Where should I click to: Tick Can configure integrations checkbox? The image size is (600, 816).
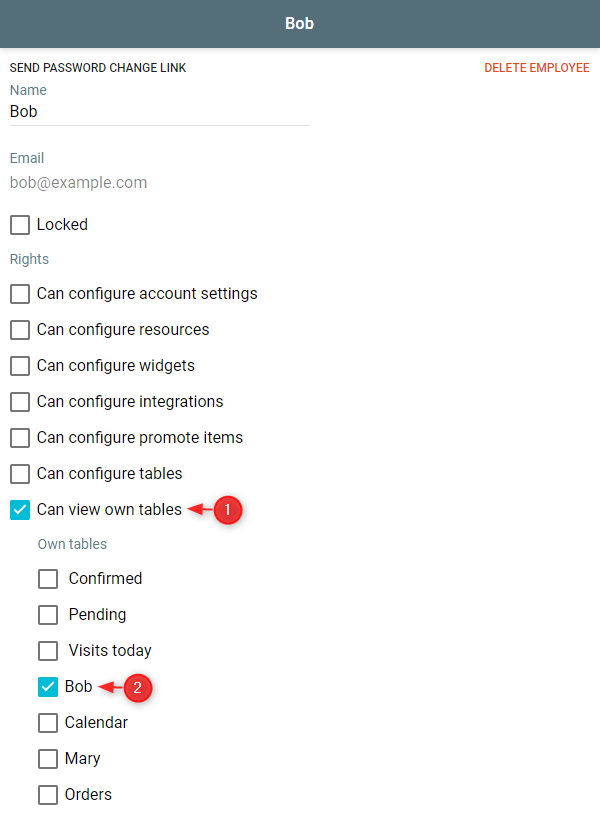[20, 402]
